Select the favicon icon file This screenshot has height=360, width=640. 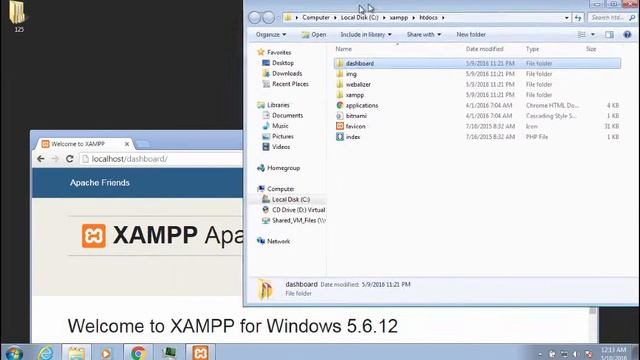tap(340, 126)
